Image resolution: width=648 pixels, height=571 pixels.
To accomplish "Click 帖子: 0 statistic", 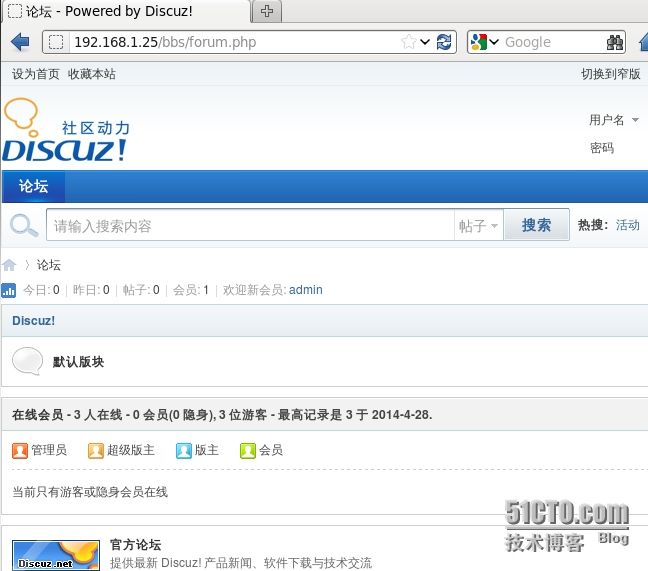I will coord(141,290).
